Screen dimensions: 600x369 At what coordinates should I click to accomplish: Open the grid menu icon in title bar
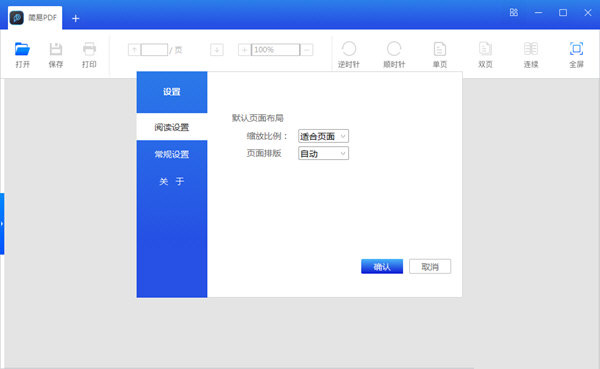(514, 13)
